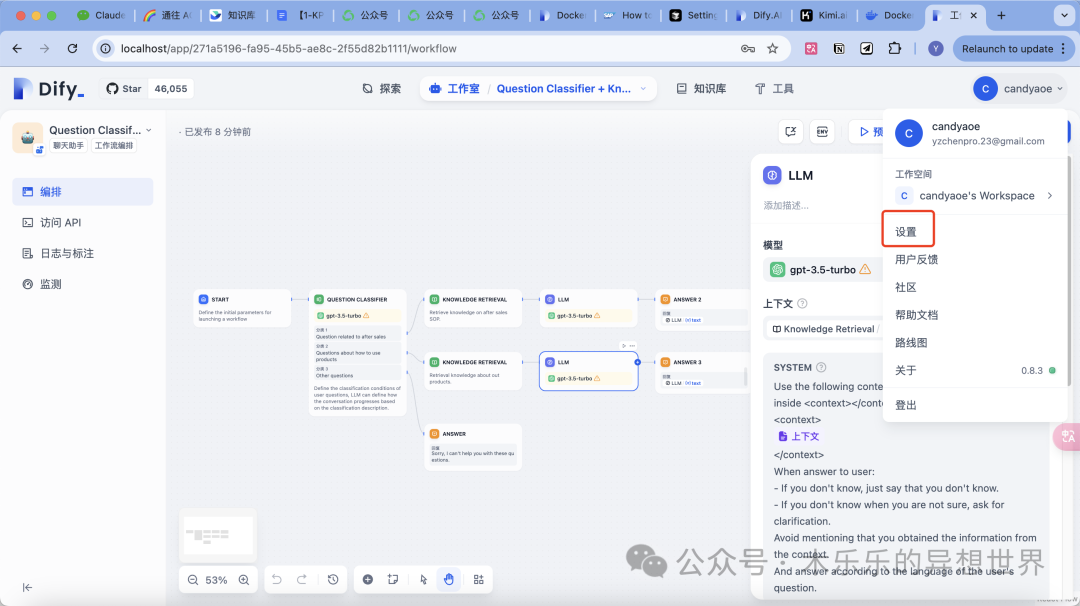The image size is (1080, 606).
Task: Log out via 登出
Action: (x=906, y=405)
